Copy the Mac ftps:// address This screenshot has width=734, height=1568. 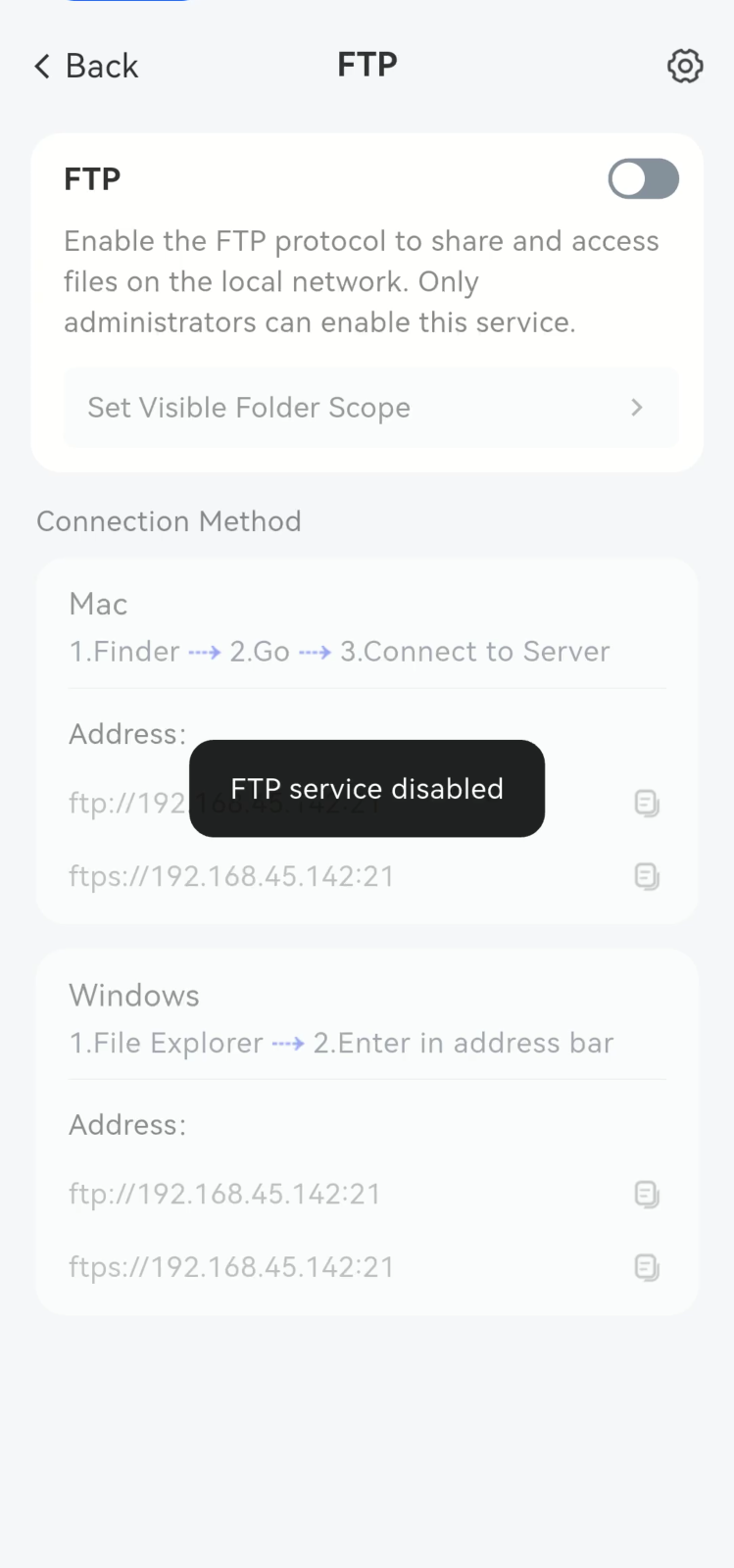point(647,876)
